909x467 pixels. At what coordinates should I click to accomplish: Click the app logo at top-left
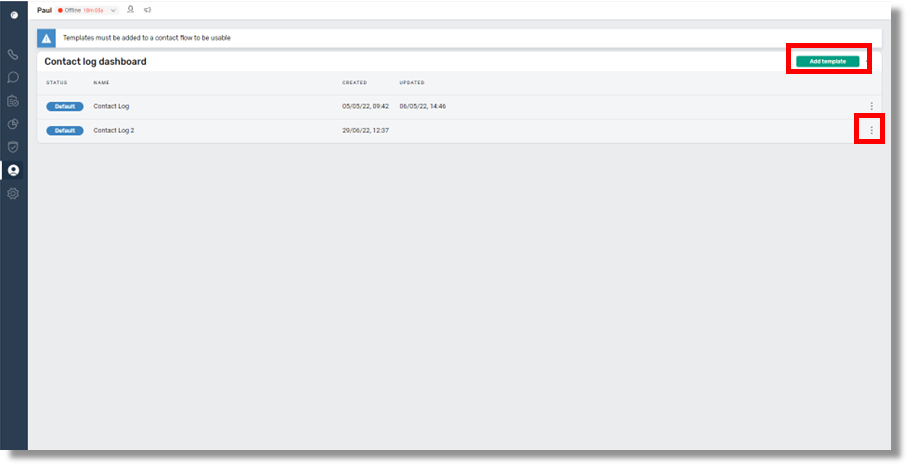(x=13, y=15)
